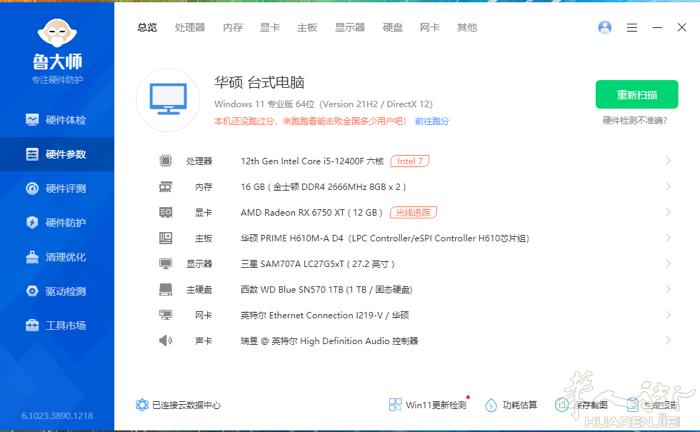Open the 清理优化 cleanup icon

click(x=32, y=257)
